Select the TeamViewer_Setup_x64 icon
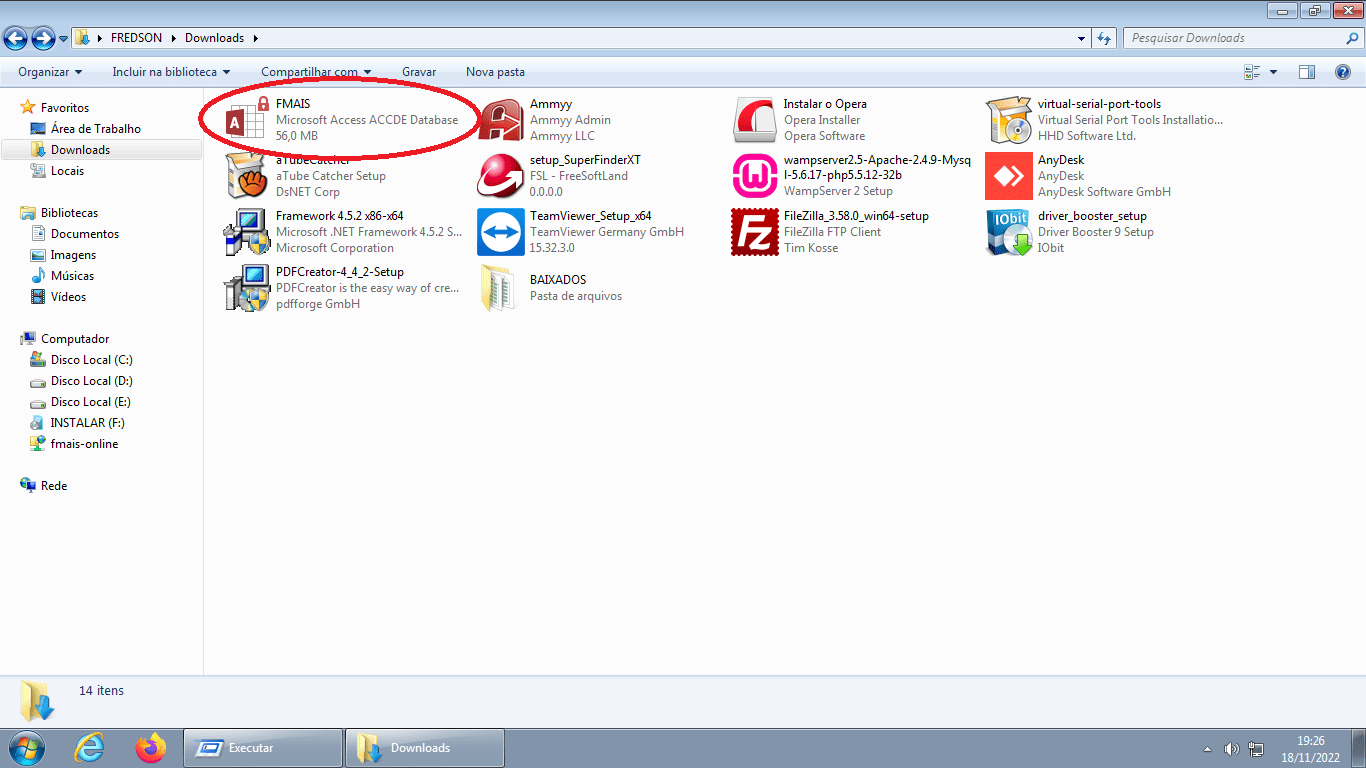Viewport: 1366px width, 768px height. click(500, 232)
